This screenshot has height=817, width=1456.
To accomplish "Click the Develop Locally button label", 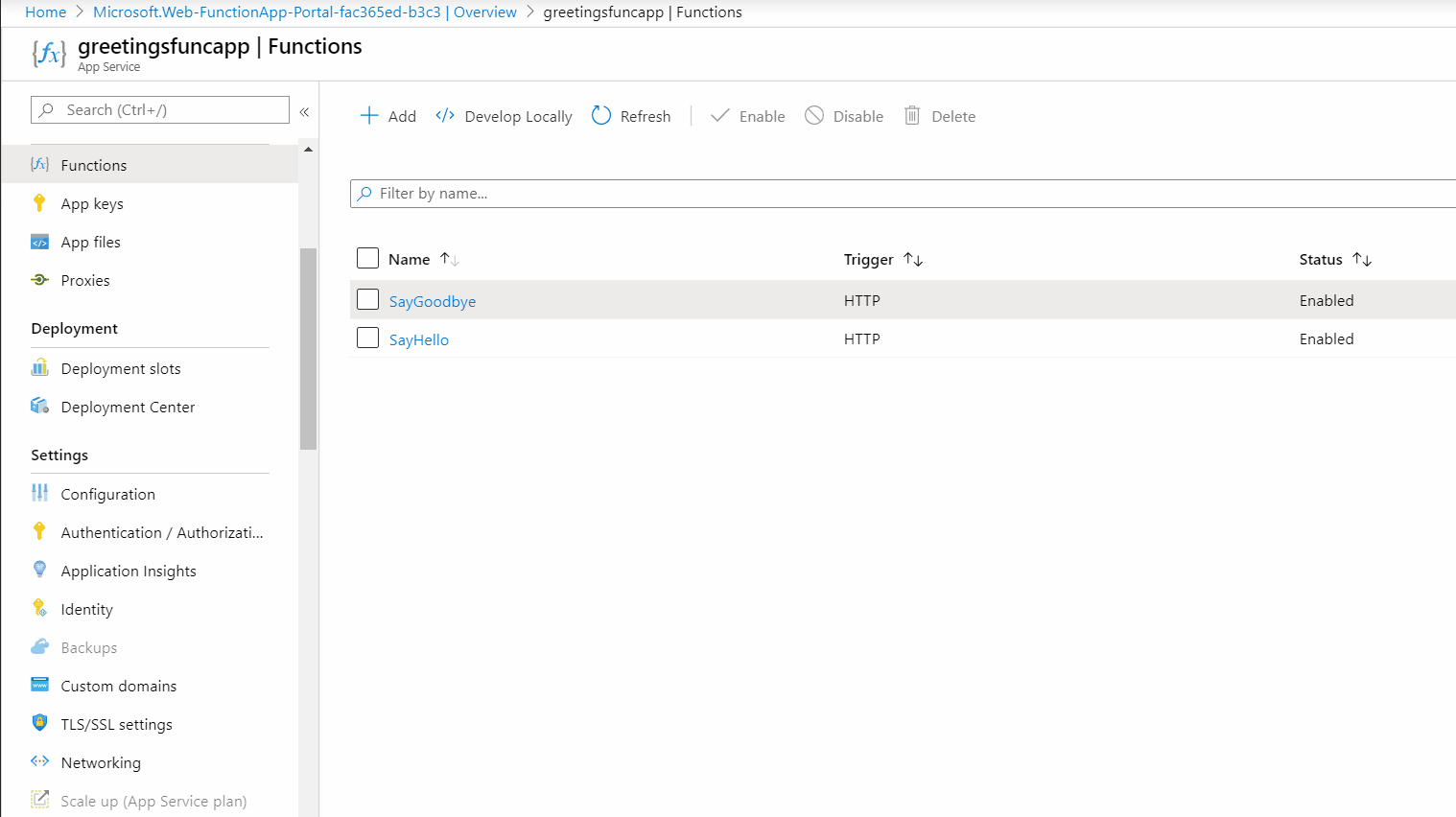I will click(x=518, y=116).
